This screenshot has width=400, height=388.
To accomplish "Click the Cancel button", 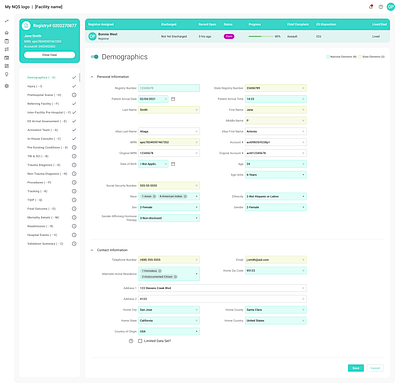I will (375, 368).
